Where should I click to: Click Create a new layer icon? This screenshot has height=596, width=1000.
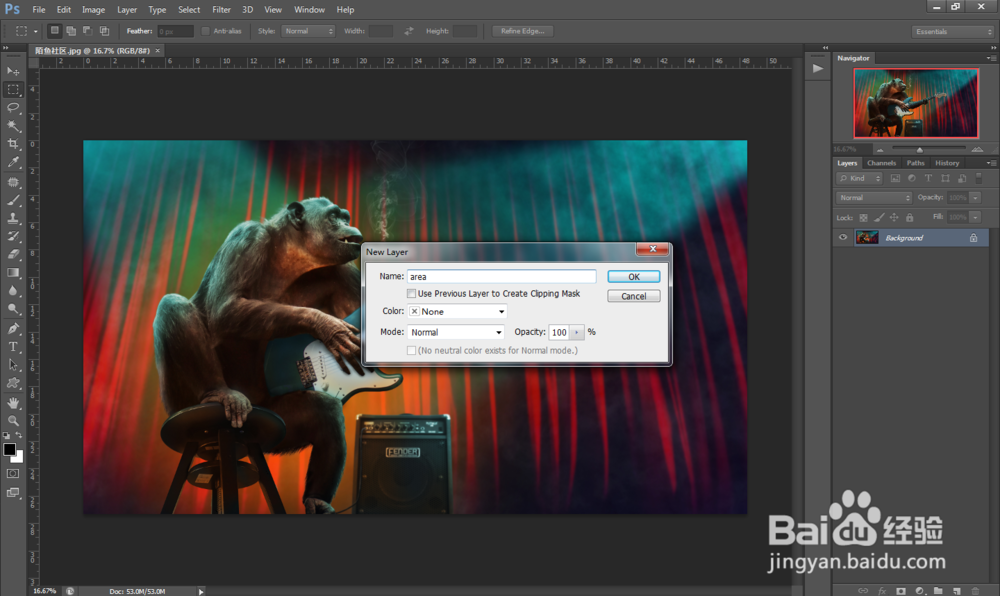point(957,591)
